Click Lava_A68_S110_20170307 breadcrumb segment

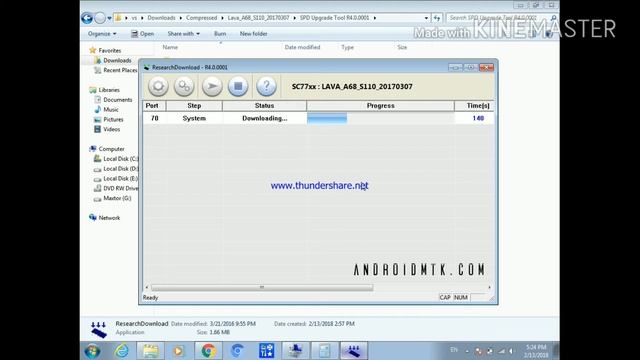tap(258, 18)
